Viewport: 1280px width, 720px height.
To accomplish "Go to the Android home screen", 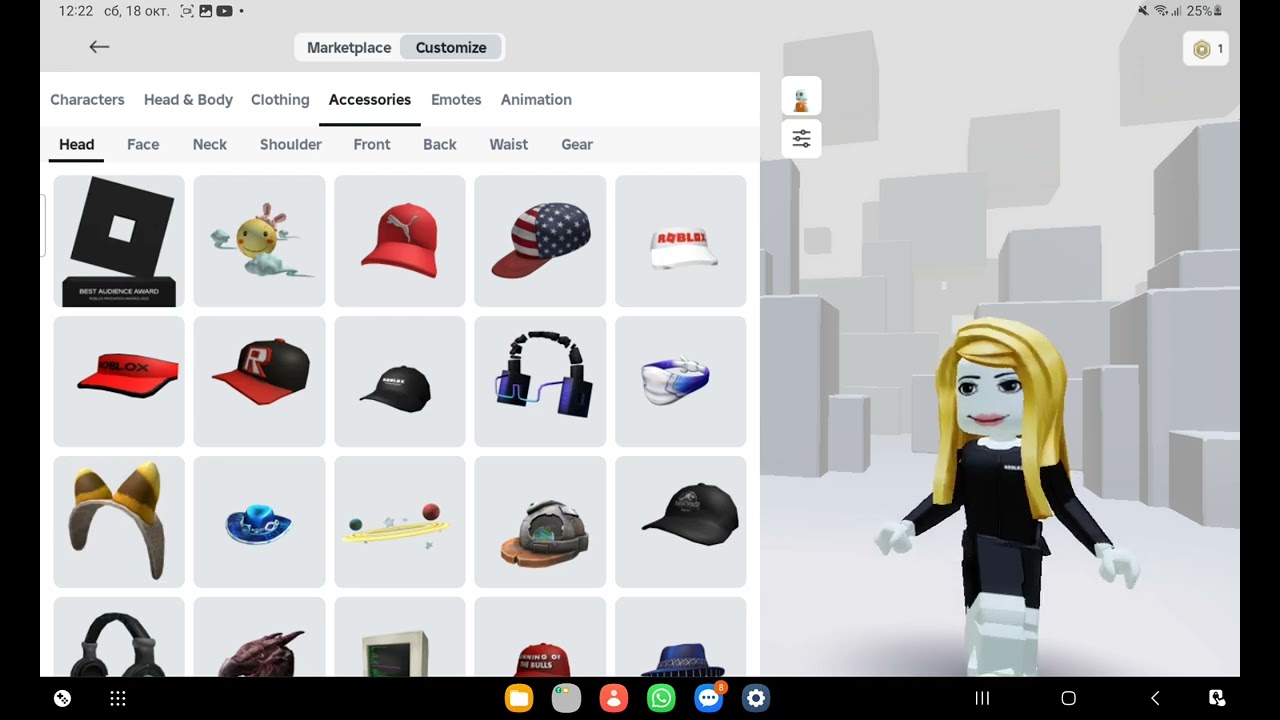I will [x=1068, y=699].
